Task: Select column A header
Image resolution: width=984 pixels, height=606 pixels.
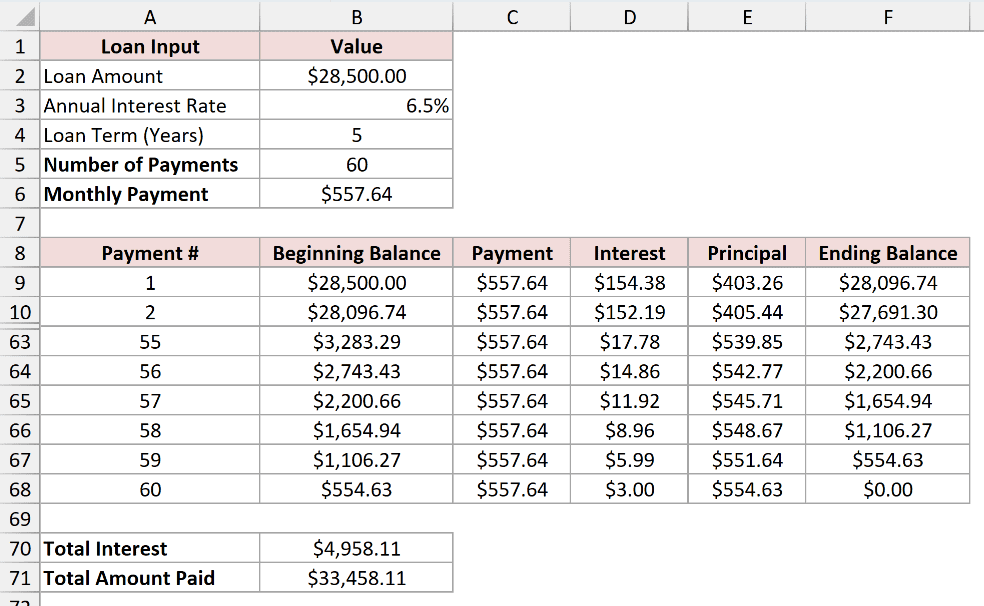Action: (x=149, y=17)
